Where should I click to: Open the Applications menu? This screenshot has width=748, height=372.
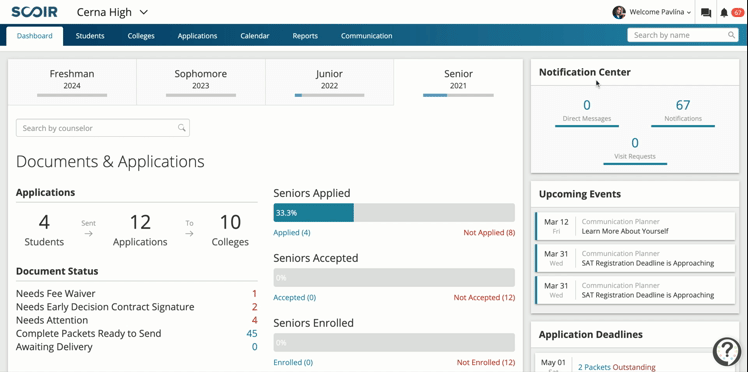pos(197,36)
